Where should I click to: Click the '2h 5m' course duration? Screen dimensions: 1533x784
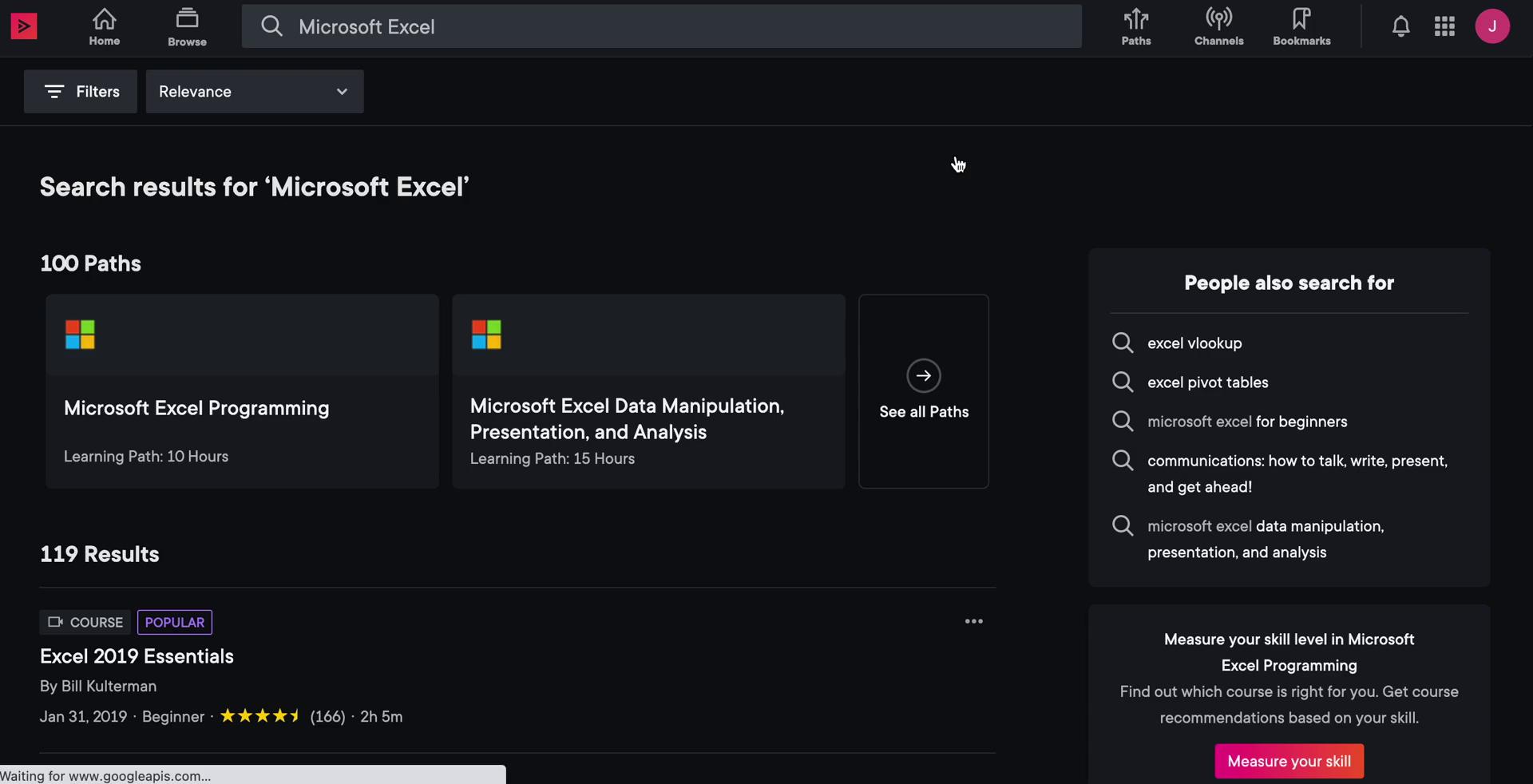(x=382, y=717)
